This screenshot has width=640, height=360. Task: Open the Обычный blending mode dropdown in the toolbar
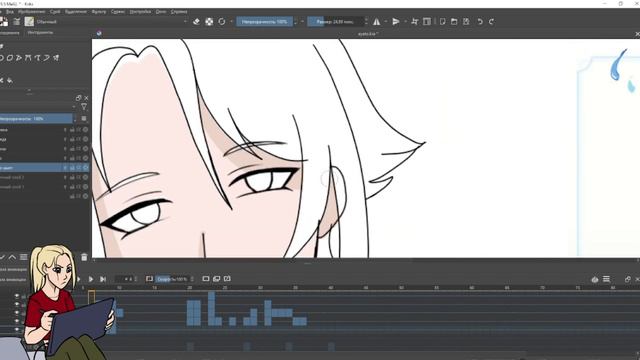click(112, 22)
